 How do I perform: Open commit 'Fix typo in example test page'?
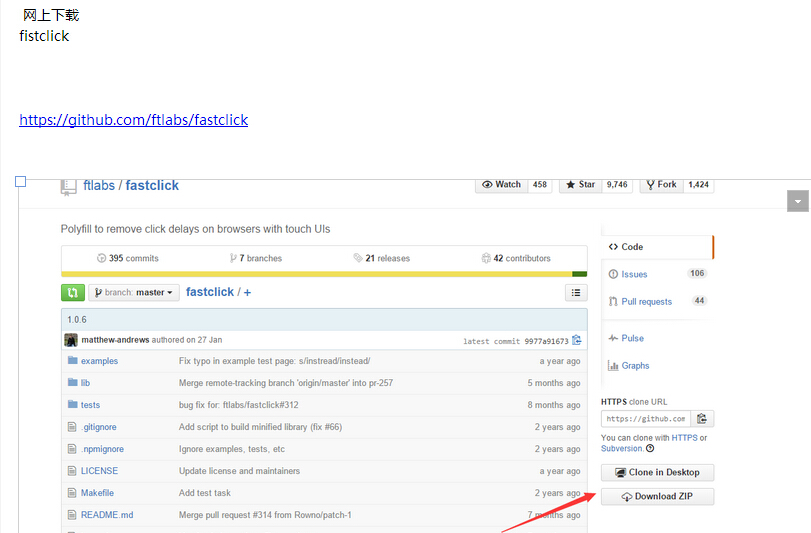pos(274,361)
